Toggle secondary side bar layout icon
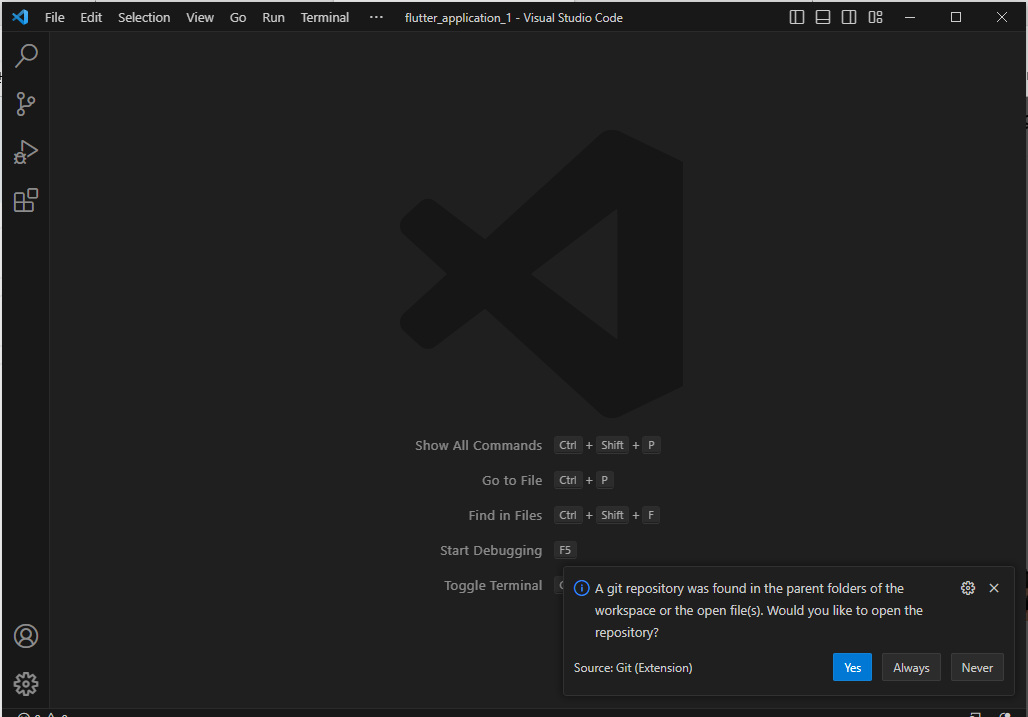Image resolution: width=1028 pixels, height=717 pixels. click(x=849, y=17)
